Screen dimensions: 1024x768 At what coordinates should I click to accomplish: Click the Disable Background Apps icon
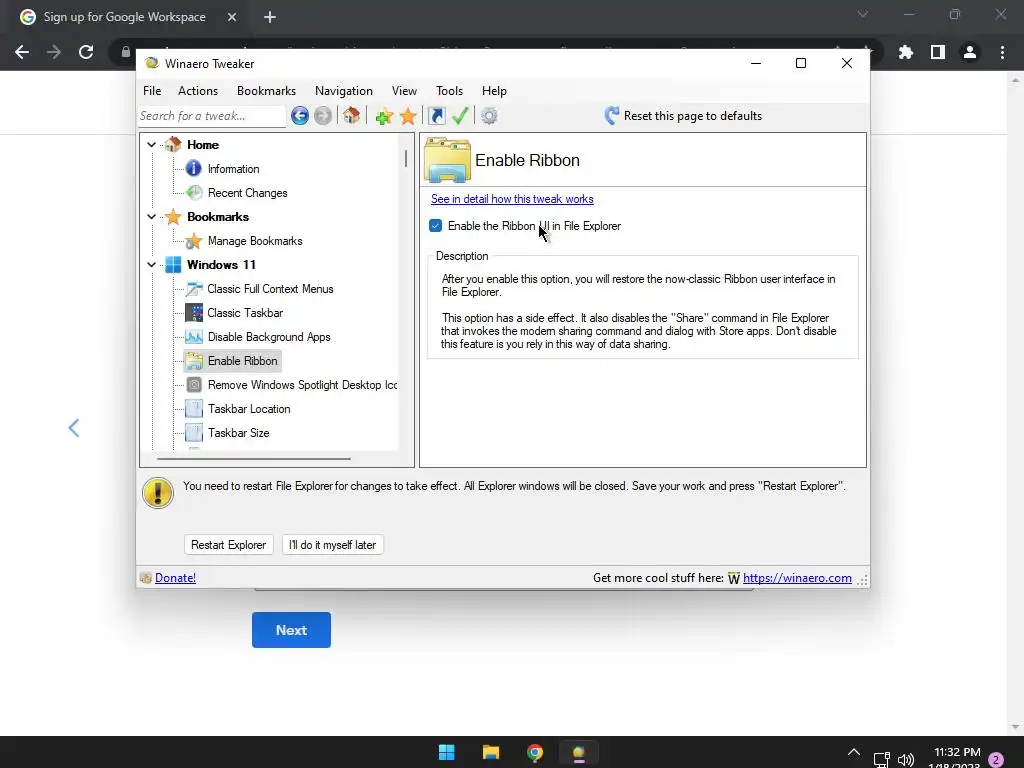pos(194,337)
